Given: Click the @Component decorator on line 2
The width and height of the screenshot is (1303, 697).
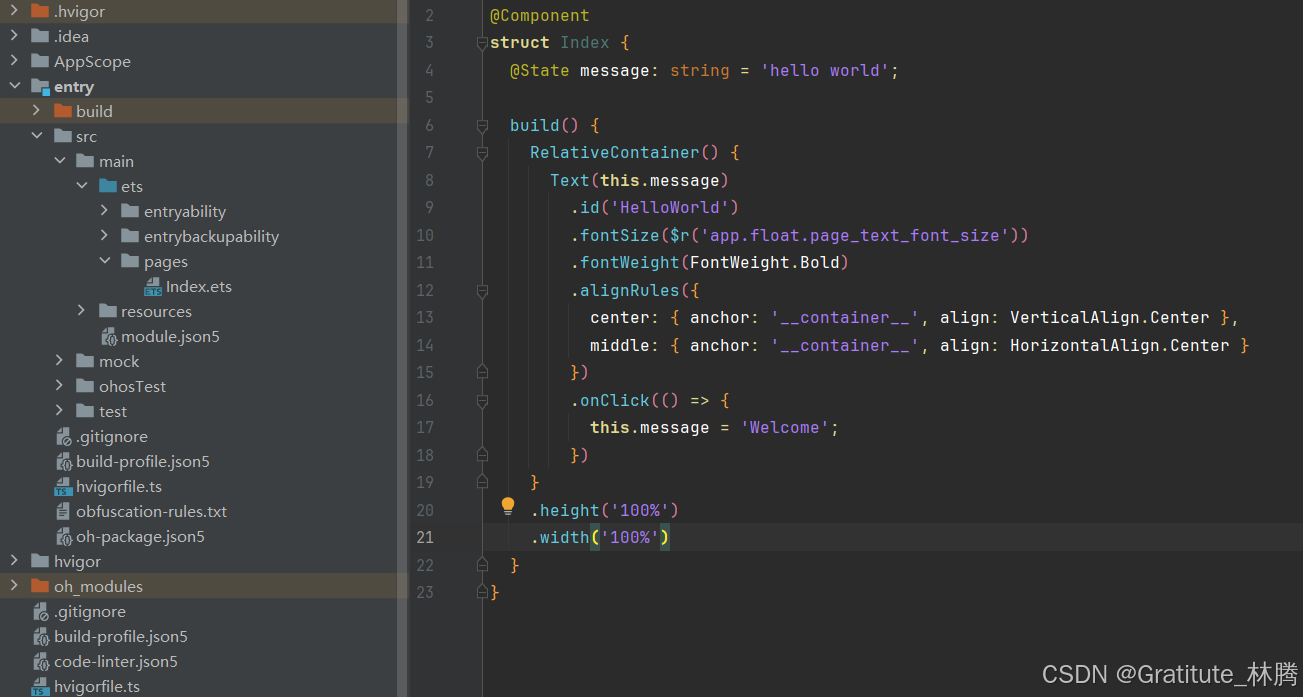Looking at the screenshot, I should coord(540,16).
